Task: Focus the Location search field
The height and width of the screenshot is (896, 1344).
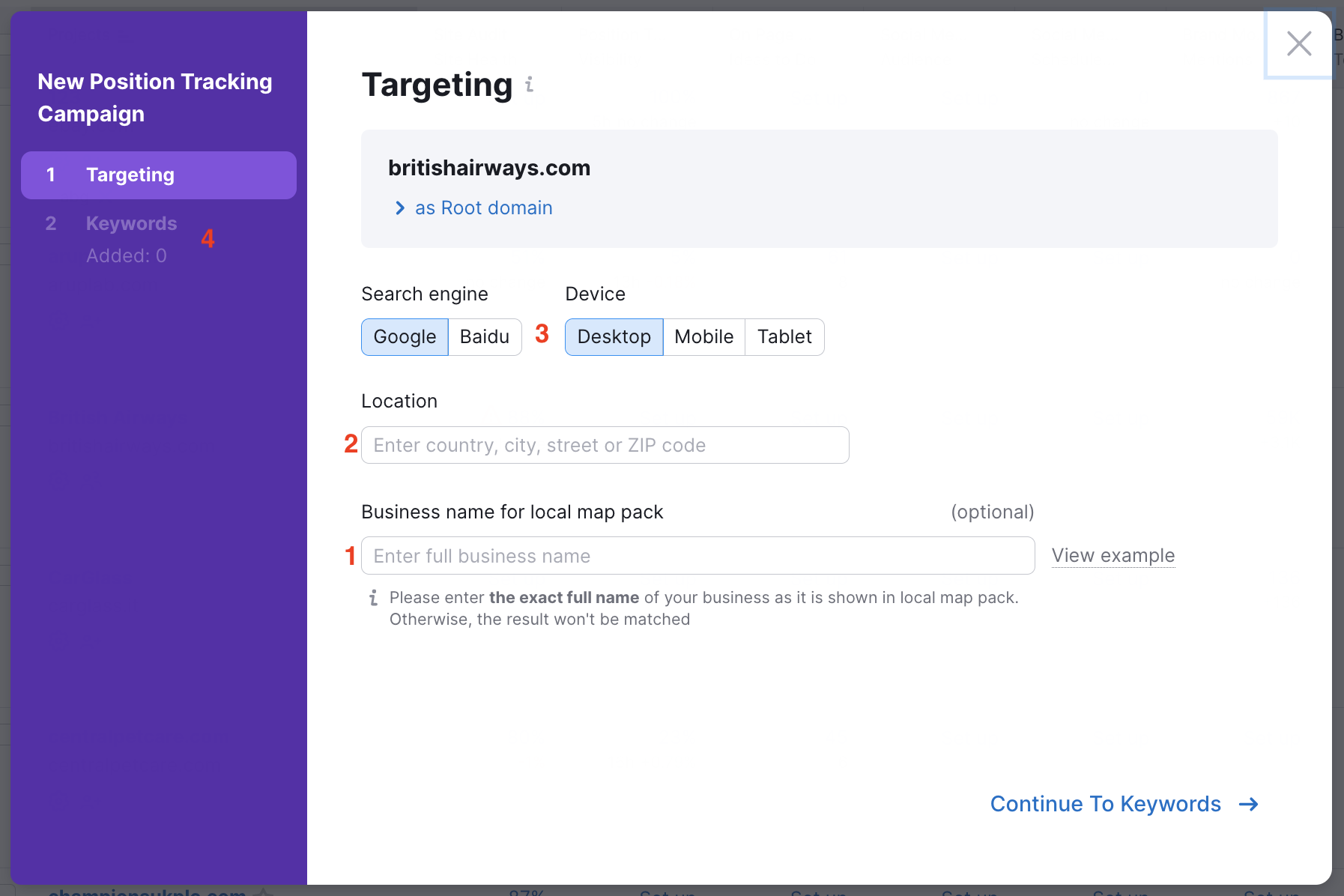Action: tap(605, 445)
